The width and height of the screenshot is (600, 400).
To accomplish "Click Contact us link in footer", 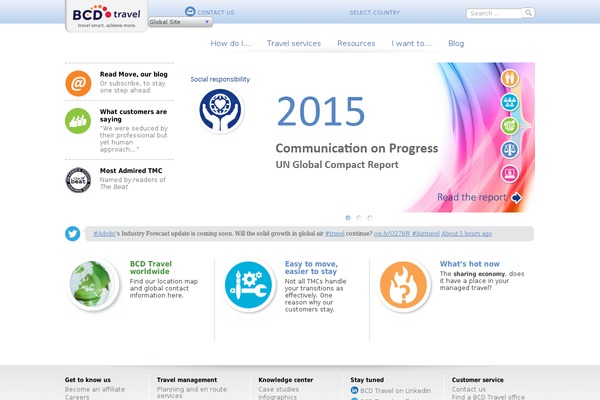I will 469,389.
